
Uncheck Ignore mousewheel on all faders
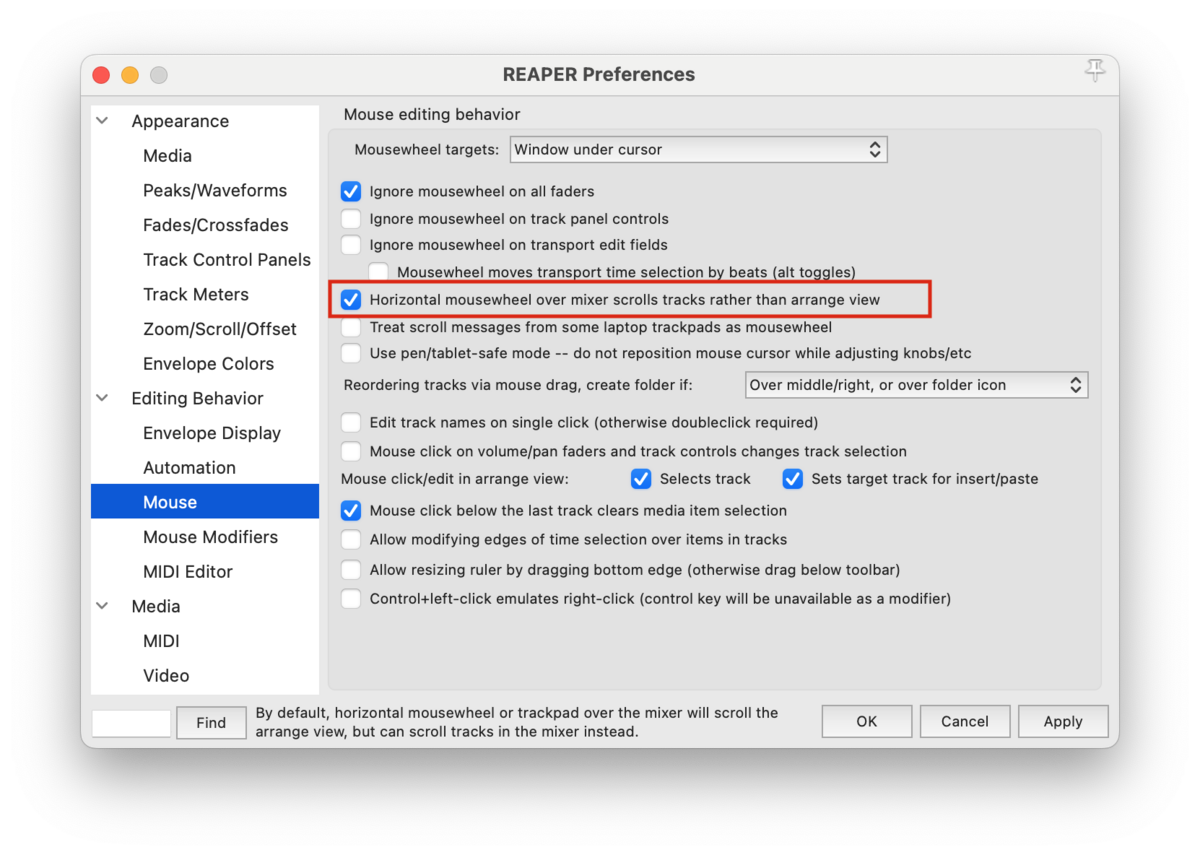(x=351, y=191)
